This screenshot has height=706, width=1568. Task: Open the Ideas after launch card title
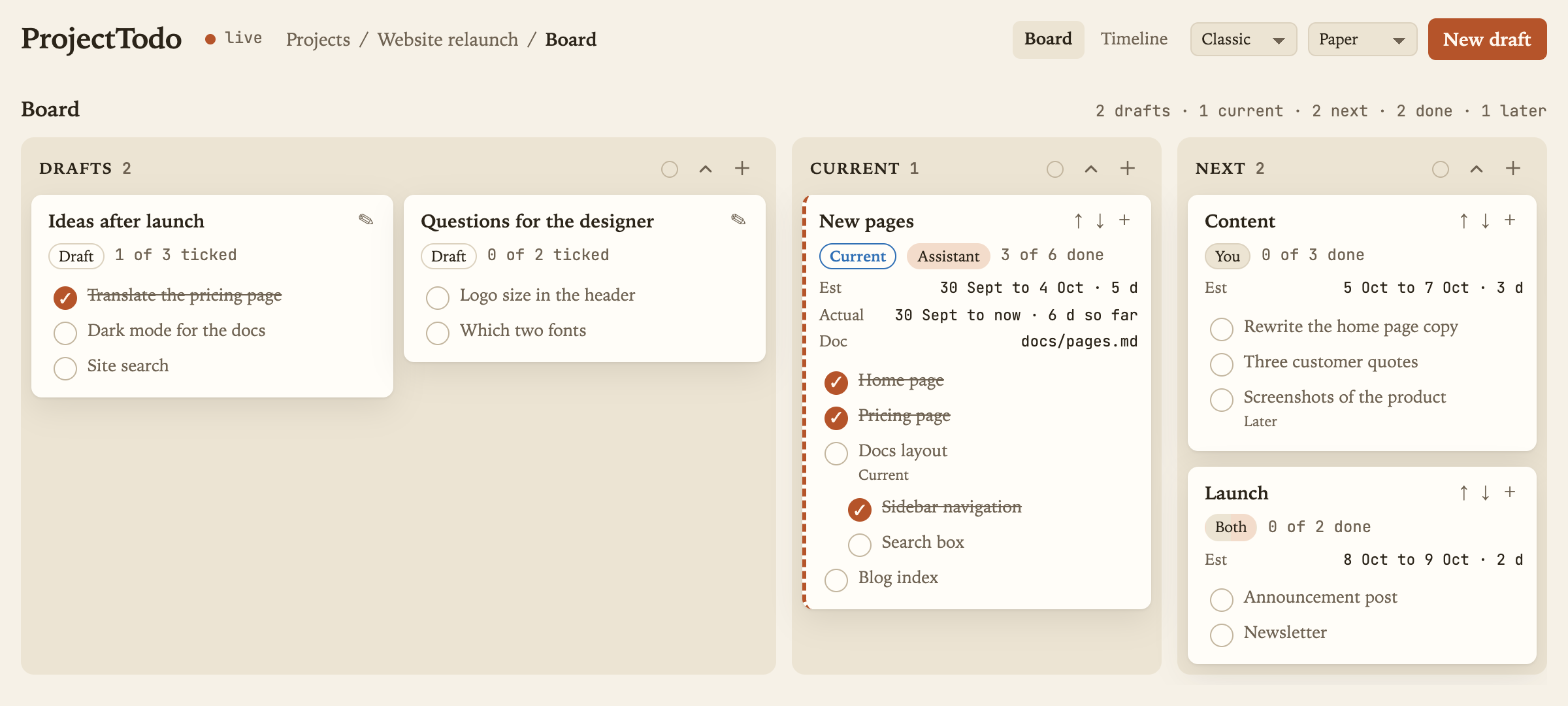(126, 221)
